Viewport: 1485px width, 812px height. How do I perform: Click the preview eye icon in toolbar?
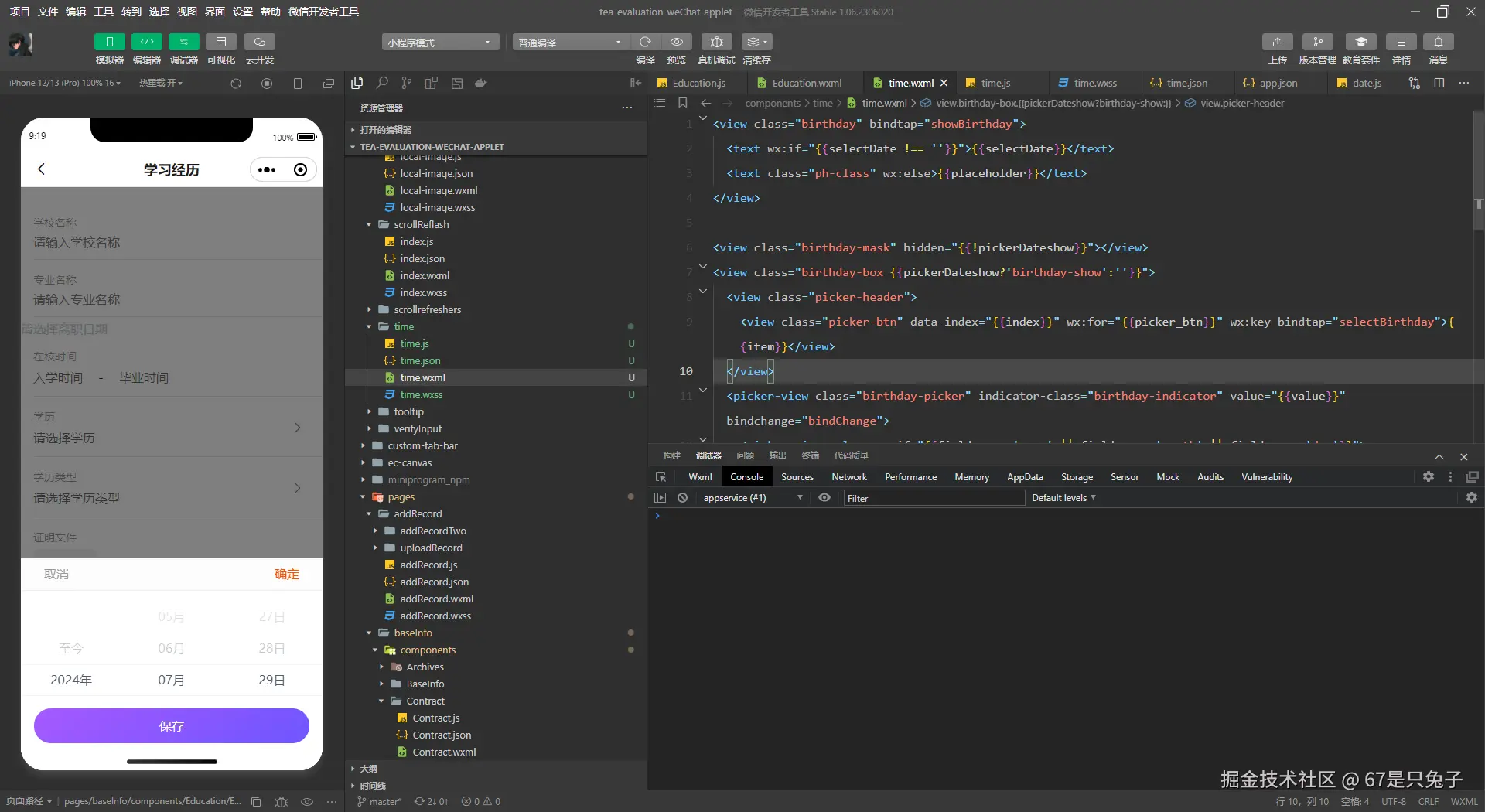(x=676, y=42)
